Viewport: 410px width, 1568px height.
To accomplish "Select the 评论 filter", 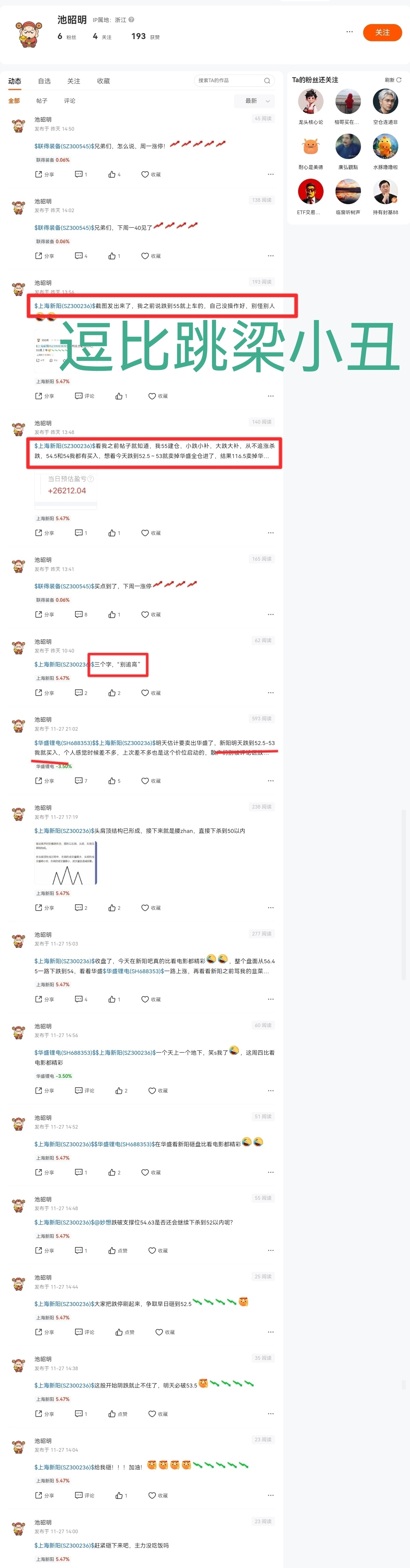I will point(70,101).
